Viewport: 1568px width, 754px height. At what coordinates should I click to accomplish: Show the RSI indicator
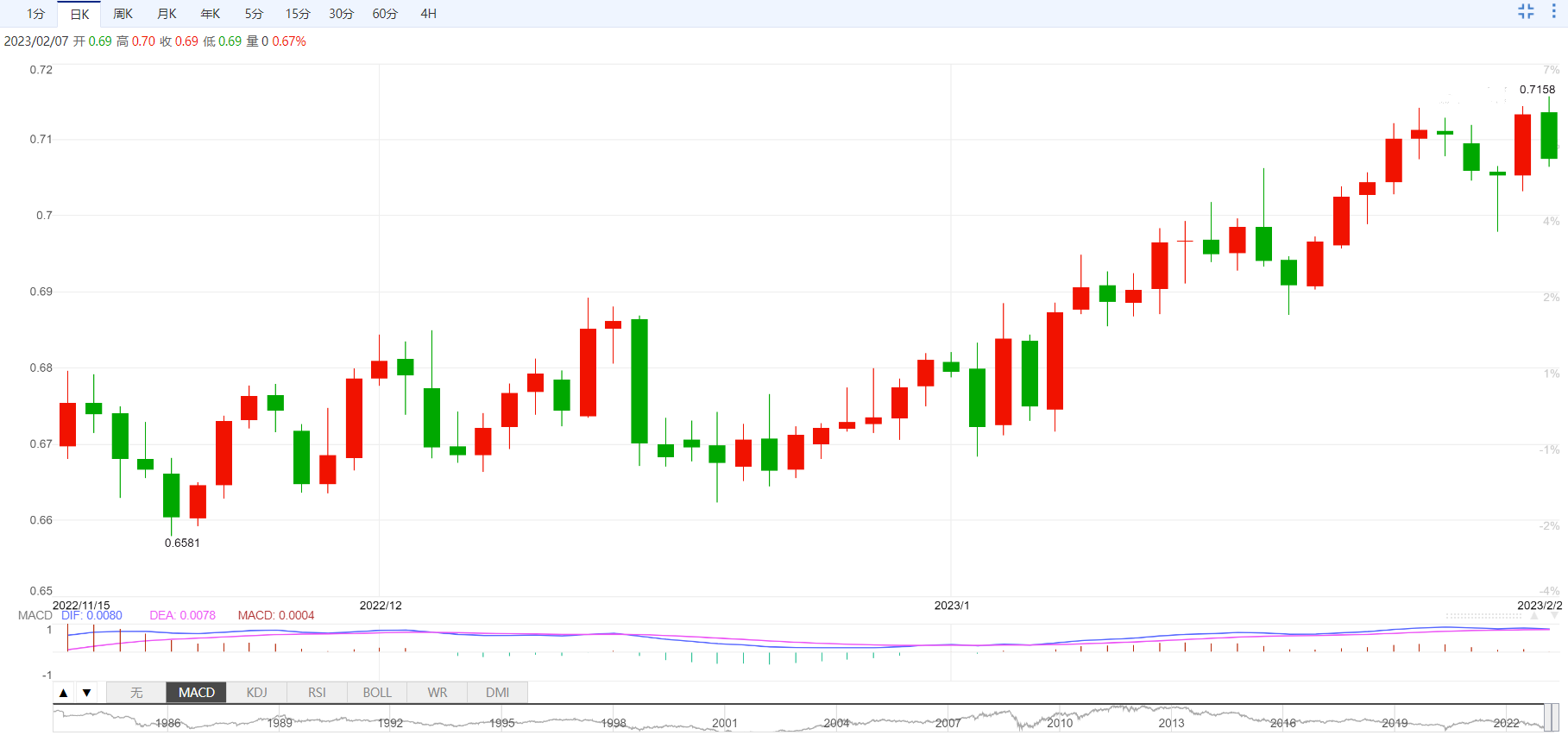point(317,693)
